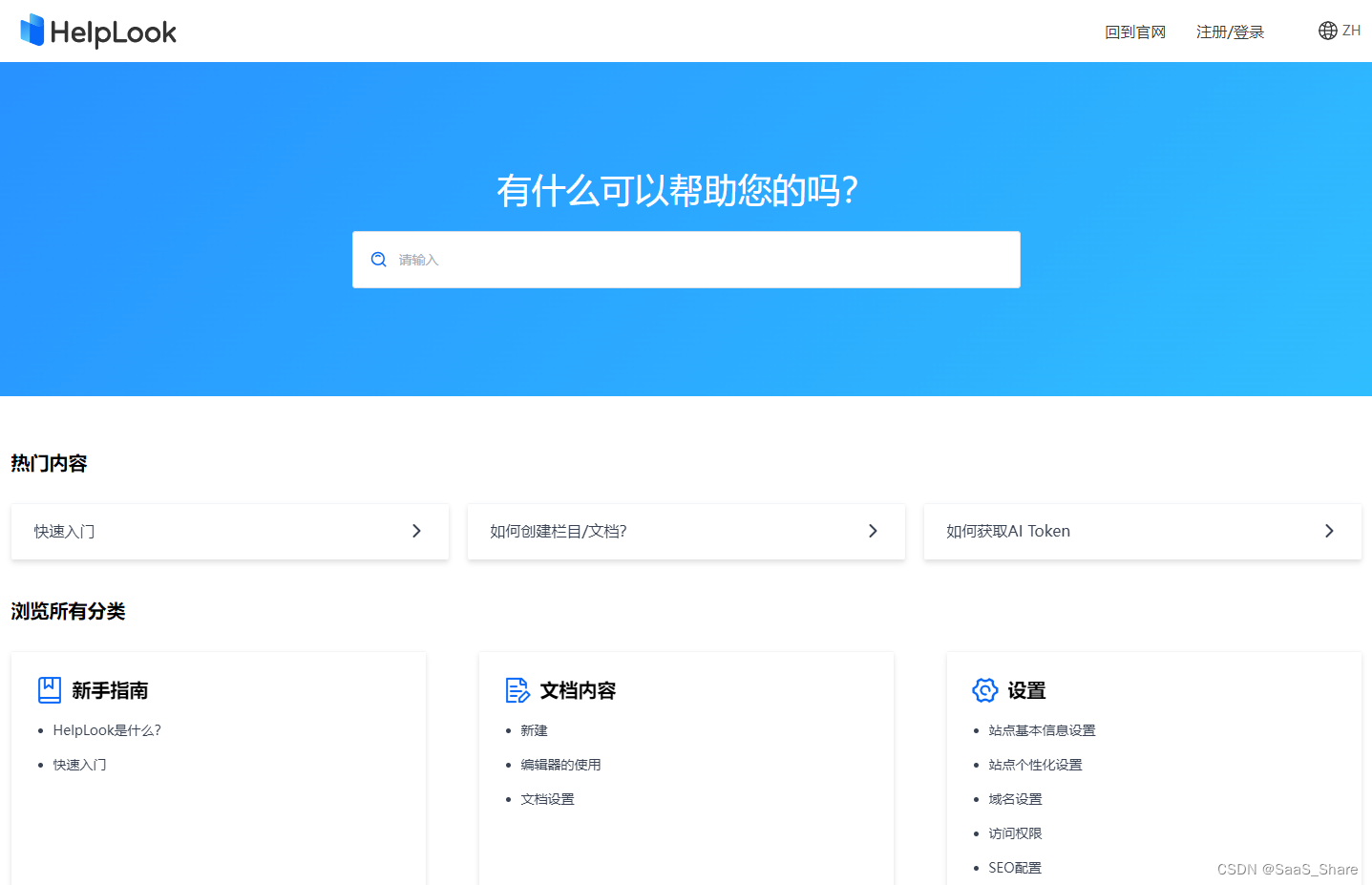Open the 如何获取AI Token card
This screenshot has width=1372, height=885.
[1143, 532]
